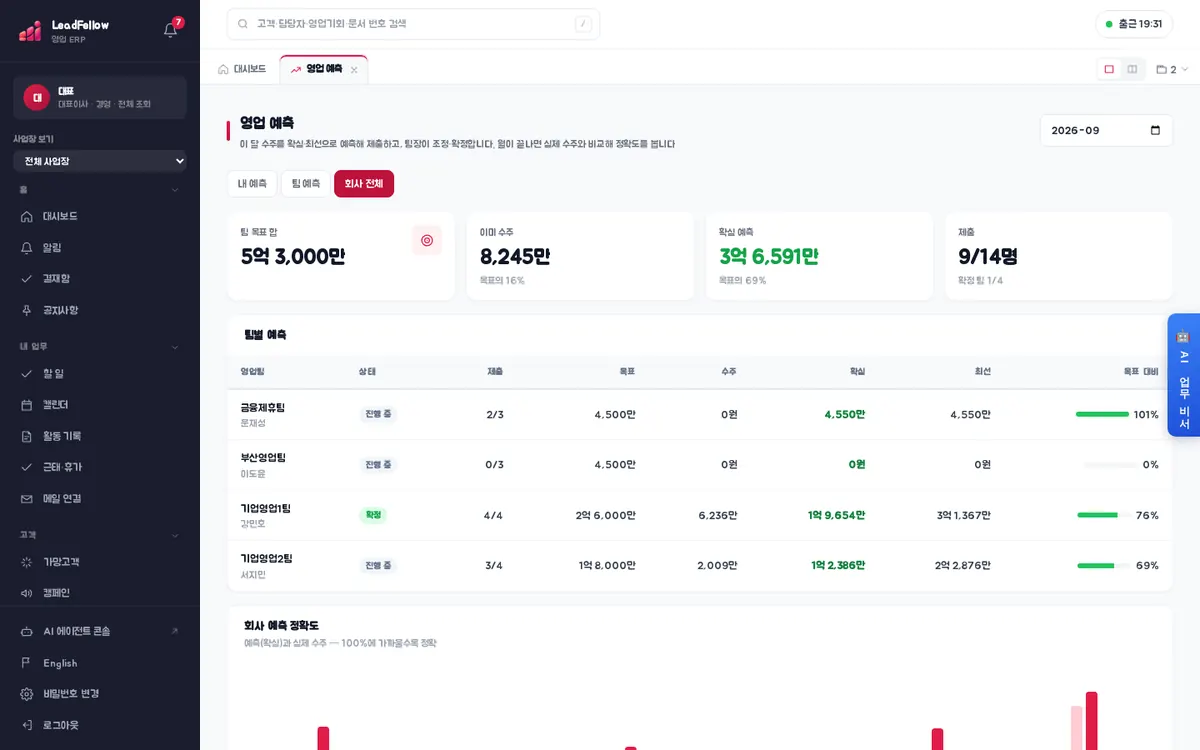Close the 영업 예측 tab
The image size is (1200, 750).
(x=354, y=70)
